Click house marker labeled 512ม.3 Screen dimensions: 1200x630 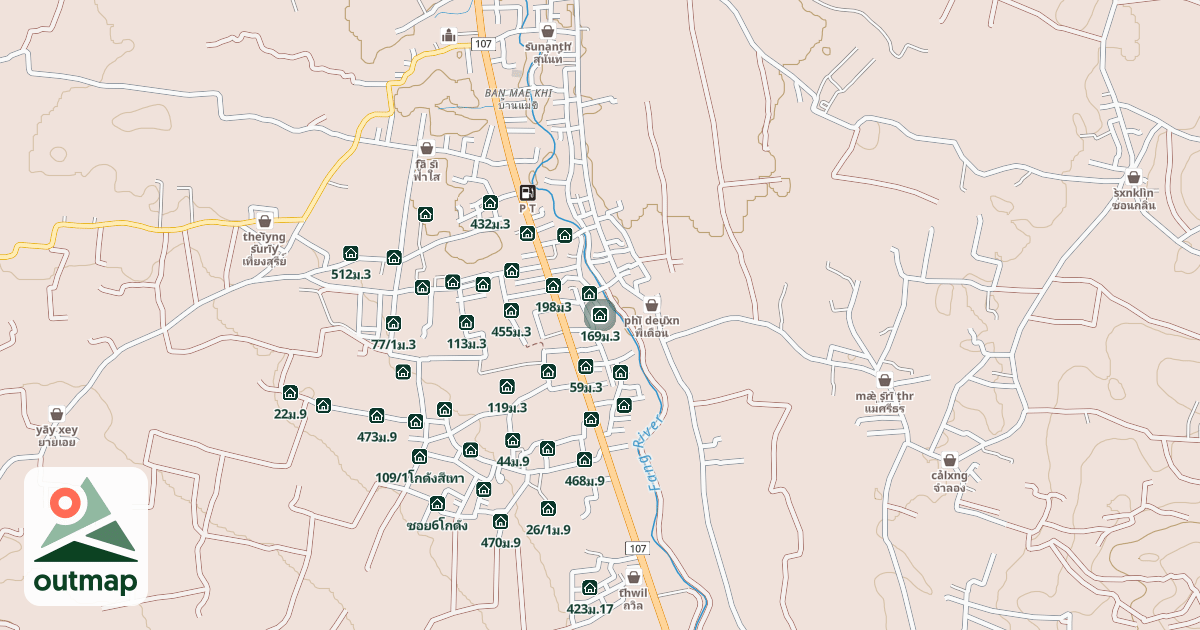click(x=351, y=253)
